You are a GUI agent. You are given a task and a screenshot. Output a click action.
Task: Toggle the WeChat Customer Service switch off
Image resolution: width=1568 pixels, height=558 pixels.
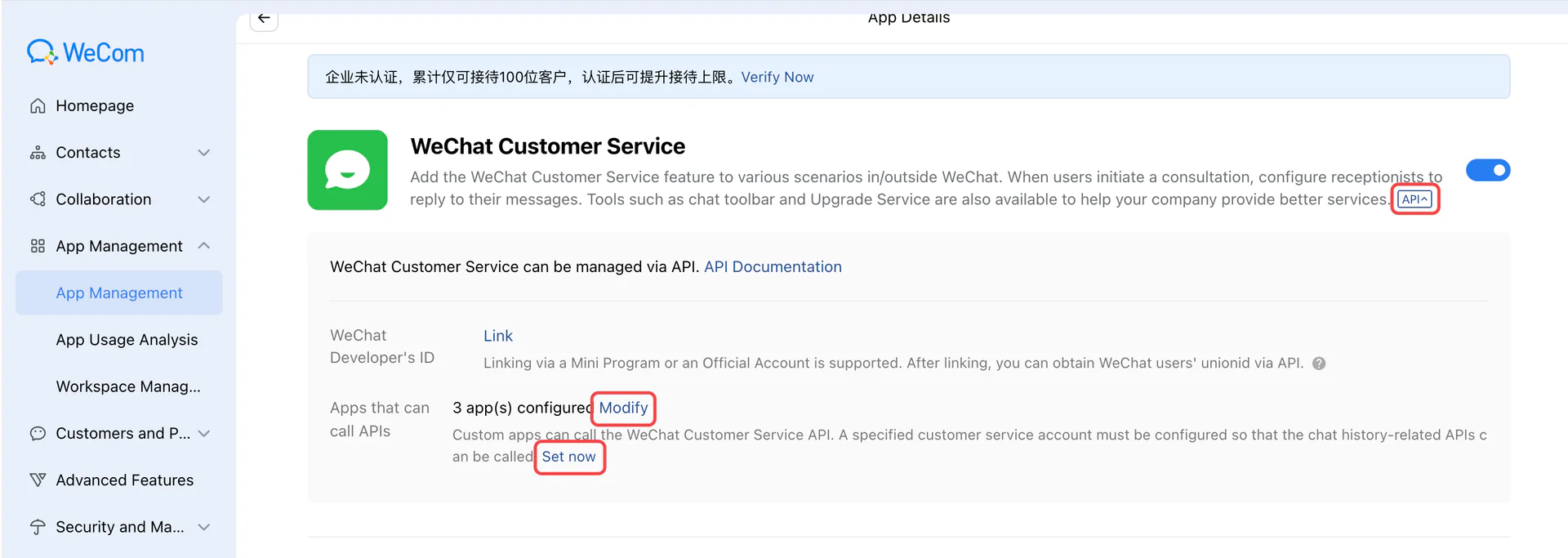click(1488, 170)
